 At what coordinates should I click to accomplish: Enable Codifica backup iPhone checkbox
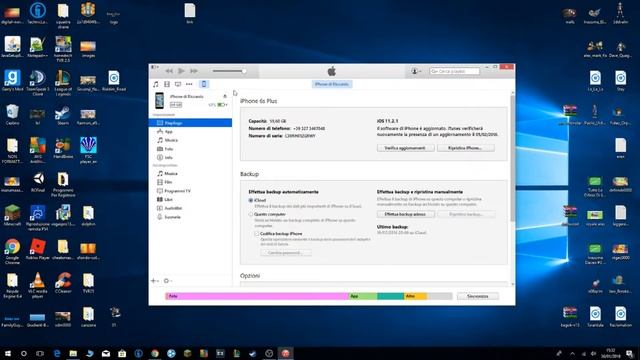257,234
